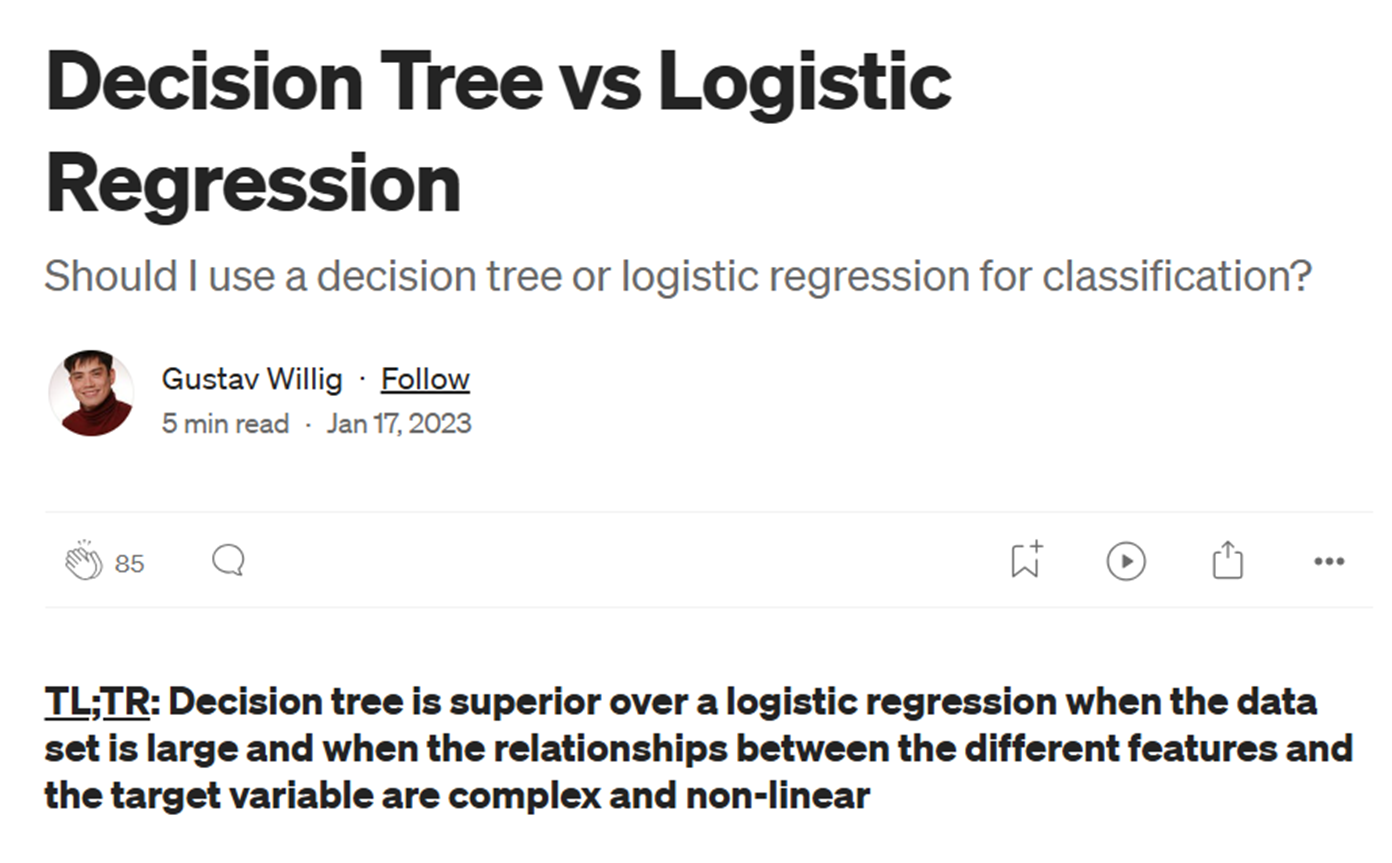Click the clap count number 85
Viewport: 1392px width, 863px height.
tap(130, 564)
